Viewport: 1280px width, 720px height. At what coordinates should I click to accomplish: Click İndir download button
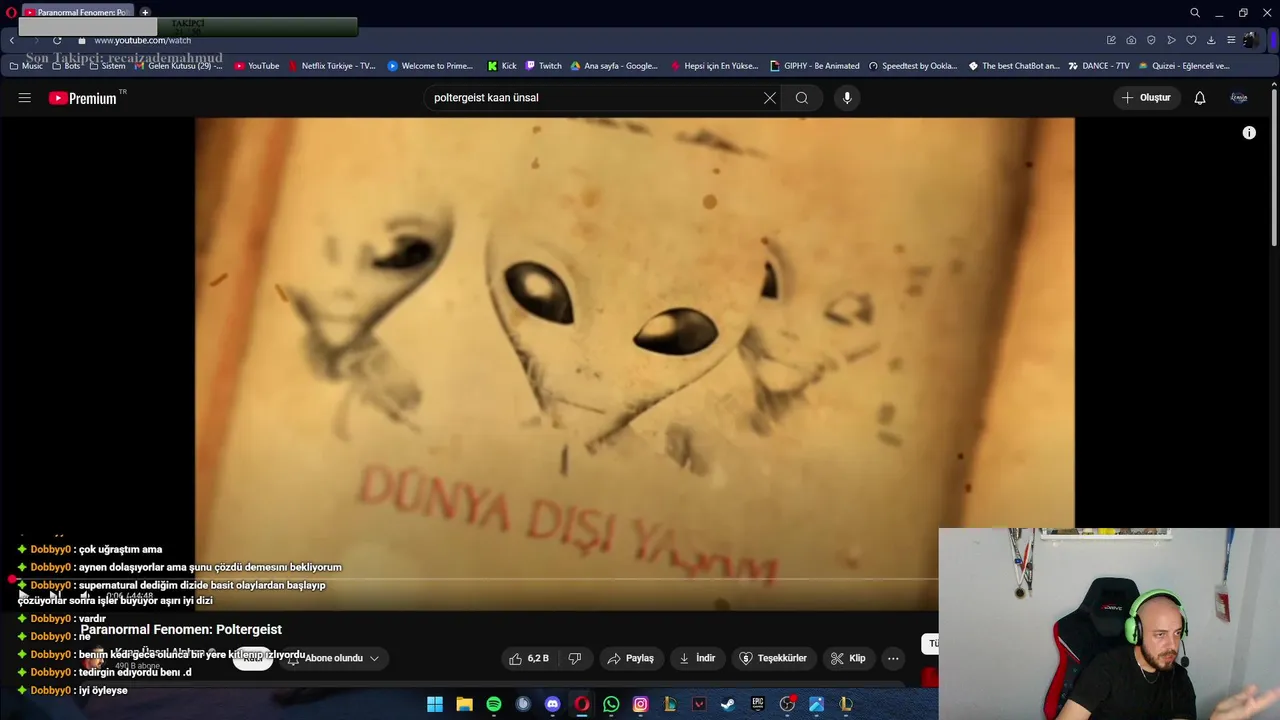697,658
